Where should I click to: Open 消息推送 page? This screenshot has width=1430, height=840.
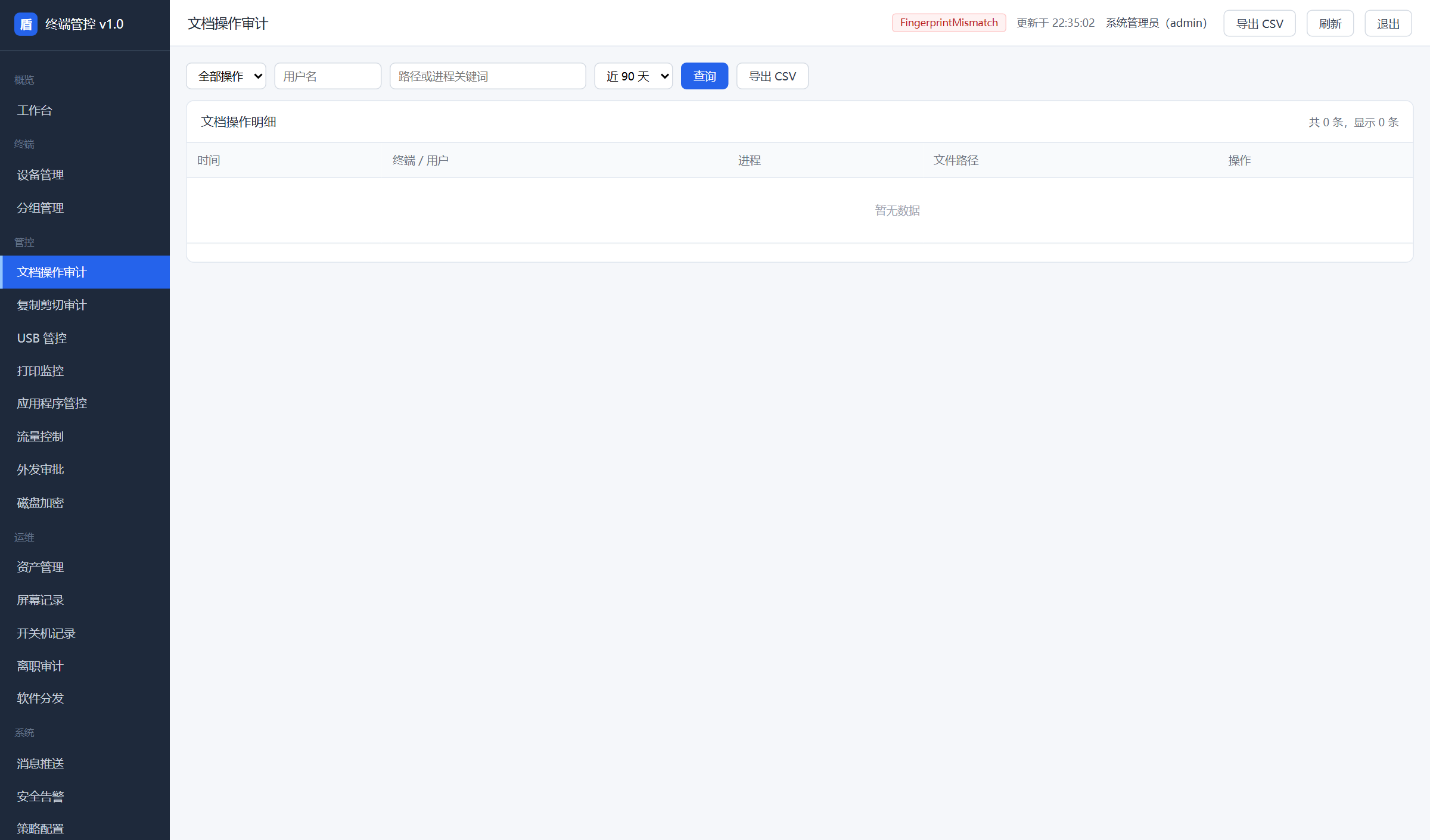coord(85,764)
